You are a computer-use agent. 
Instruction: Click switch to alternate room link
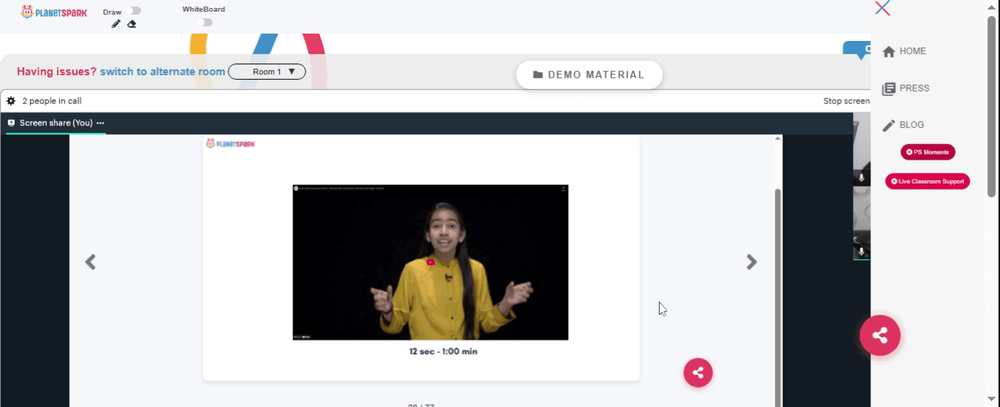tap(163, 71)
